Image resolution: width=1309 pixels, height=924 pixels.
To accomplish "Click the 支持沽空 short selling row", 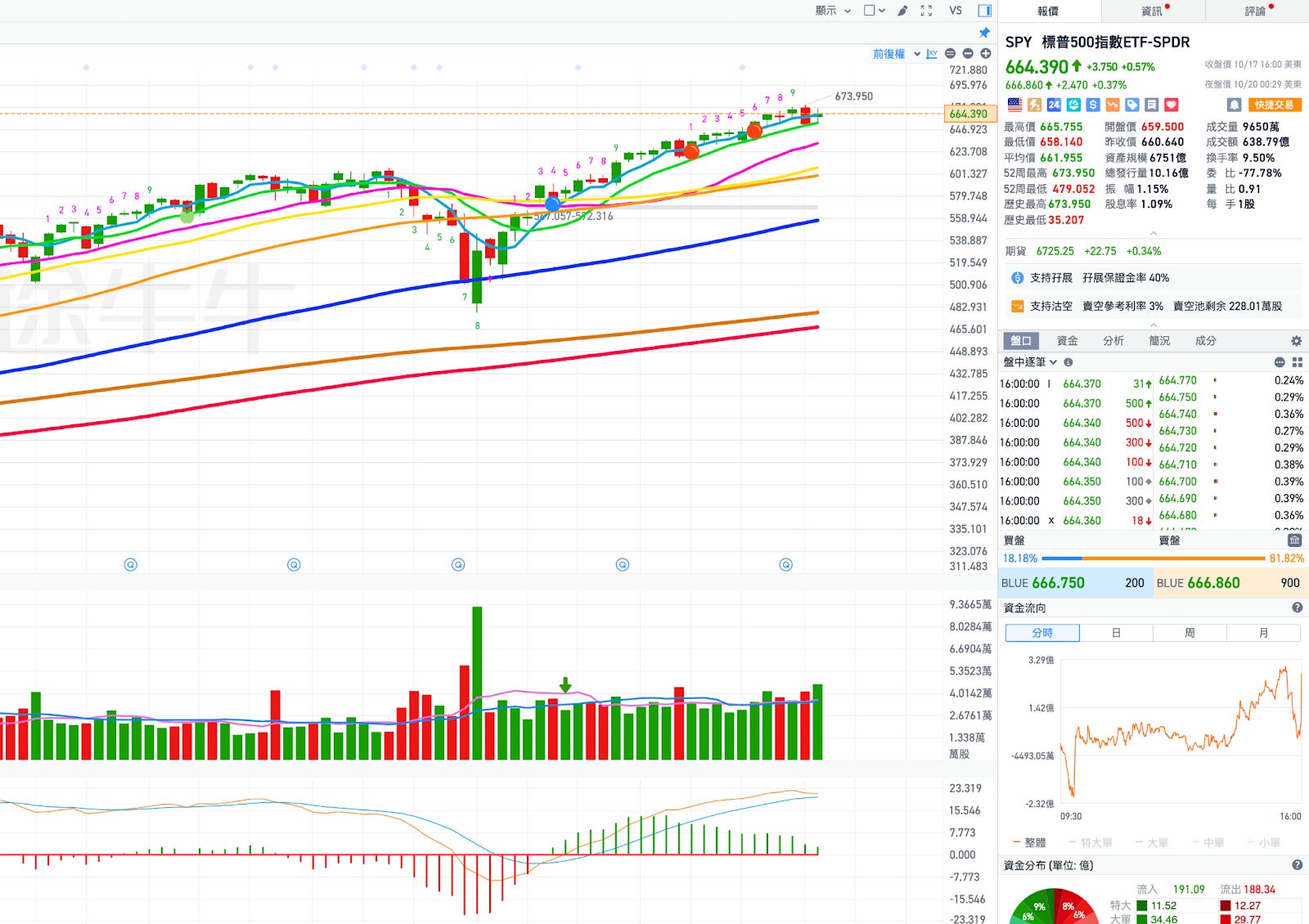I will (1153, 306).
